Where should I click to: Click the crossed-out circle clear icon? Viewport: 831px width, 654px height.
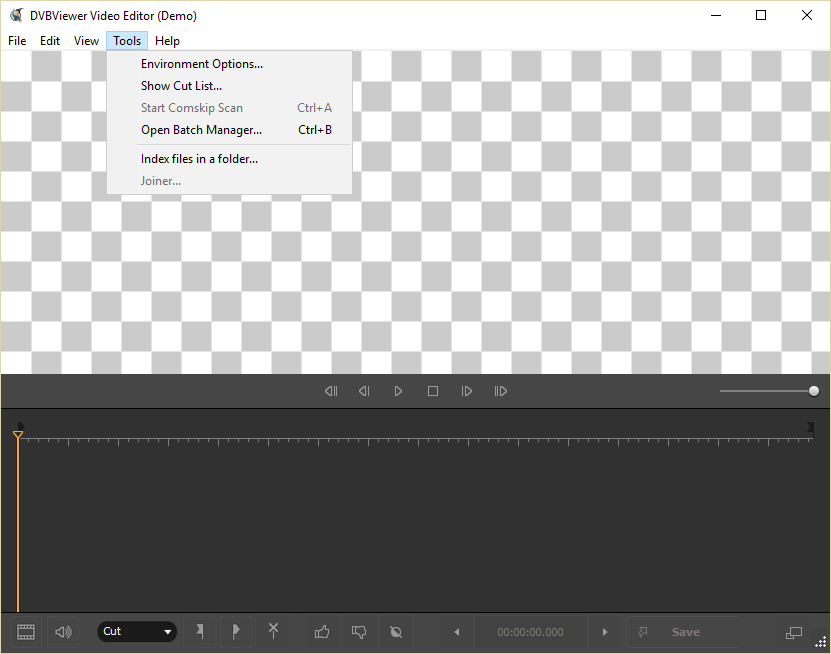pos(396,632)
